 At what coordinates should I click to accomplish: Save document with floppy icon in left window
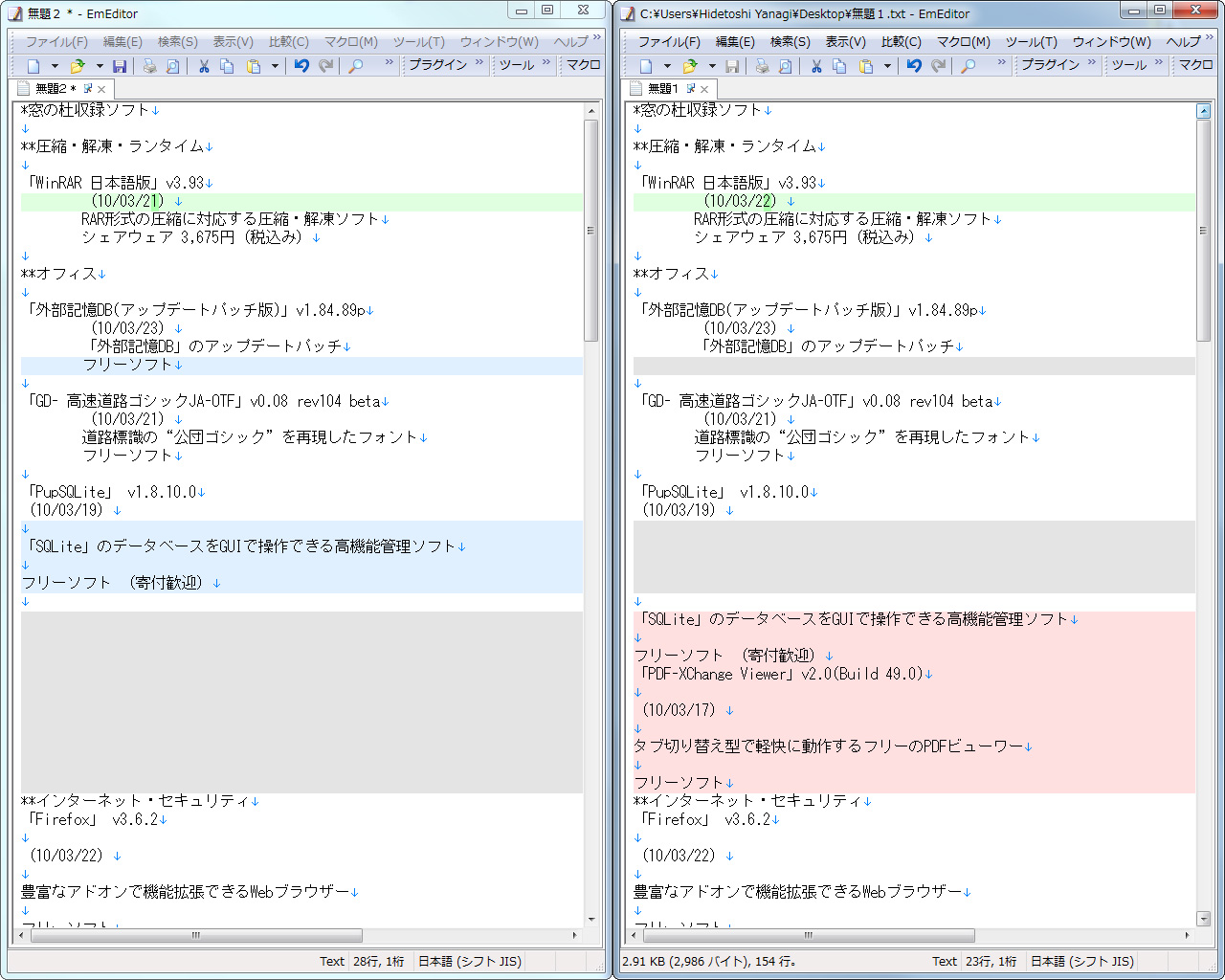120,66
